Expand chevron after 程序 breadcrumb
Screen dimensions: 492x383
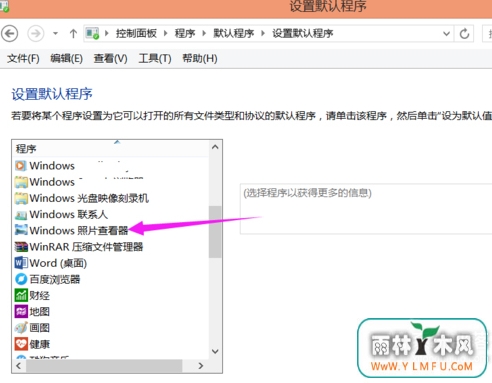click(x=204, y=33)
